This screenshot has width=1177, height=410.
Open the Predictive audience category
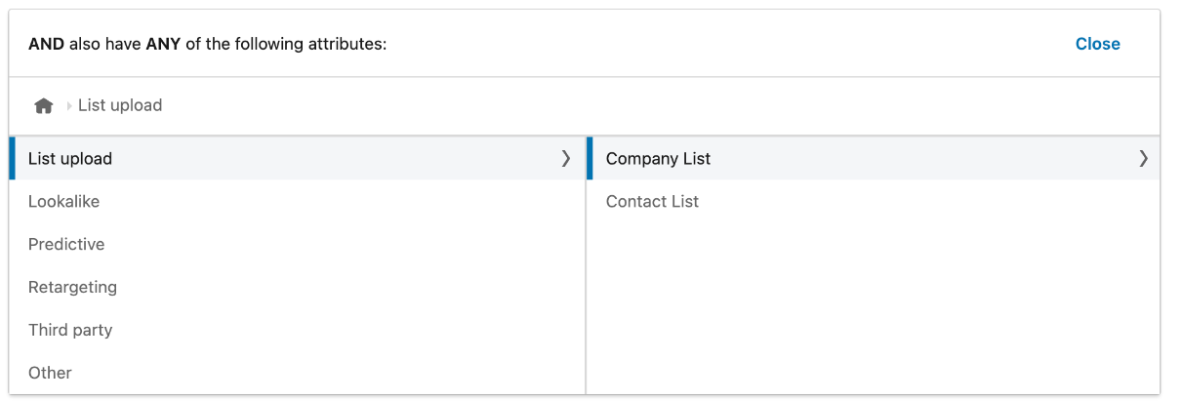[x=66, y=245]
